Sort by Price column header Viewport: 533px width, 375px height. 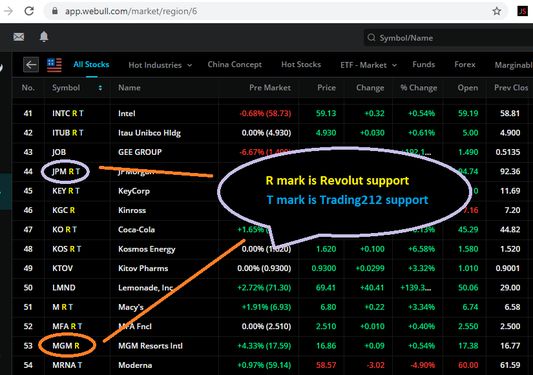coord(326,88)
